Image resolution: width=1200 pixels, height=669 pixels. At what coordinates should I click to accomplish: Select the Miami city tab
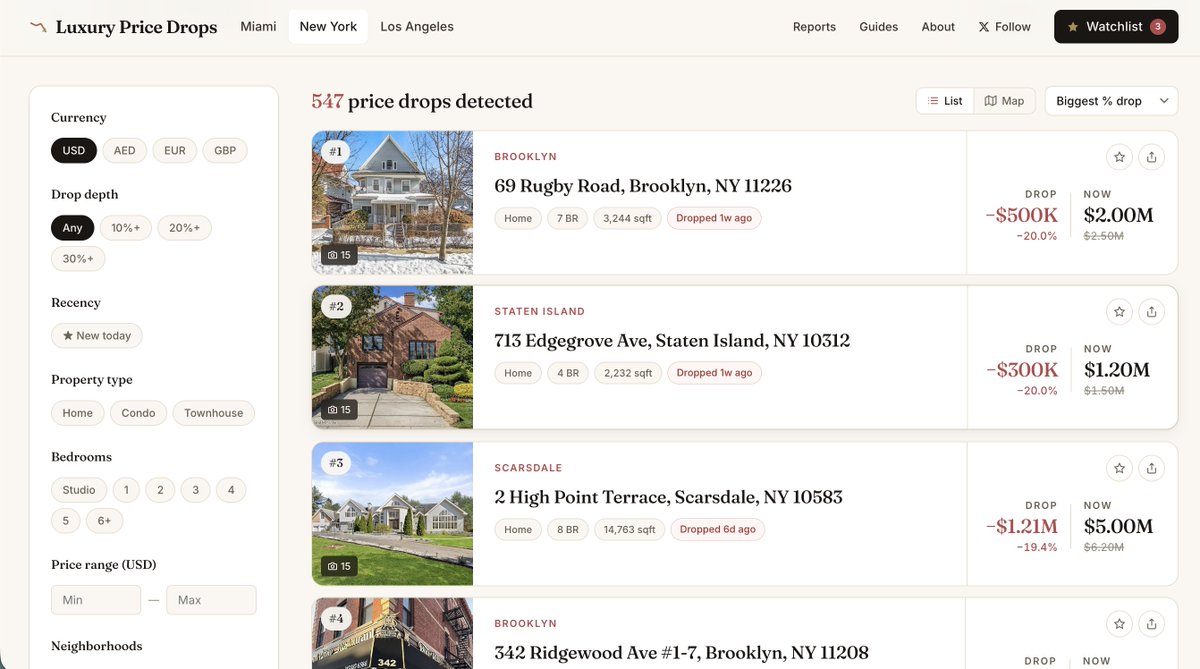pyautogui.click(x=258, y=27)
